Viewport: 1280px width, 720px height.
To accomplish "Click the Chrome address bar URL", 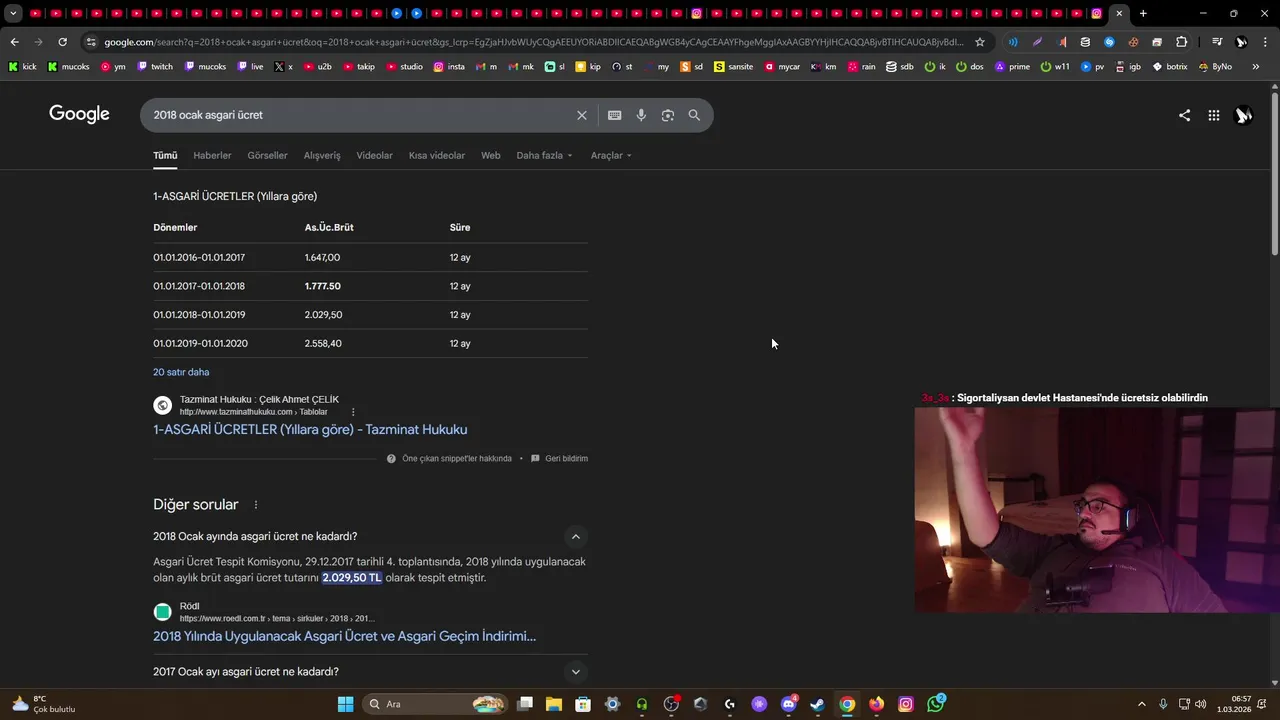I will pos(534,42).
